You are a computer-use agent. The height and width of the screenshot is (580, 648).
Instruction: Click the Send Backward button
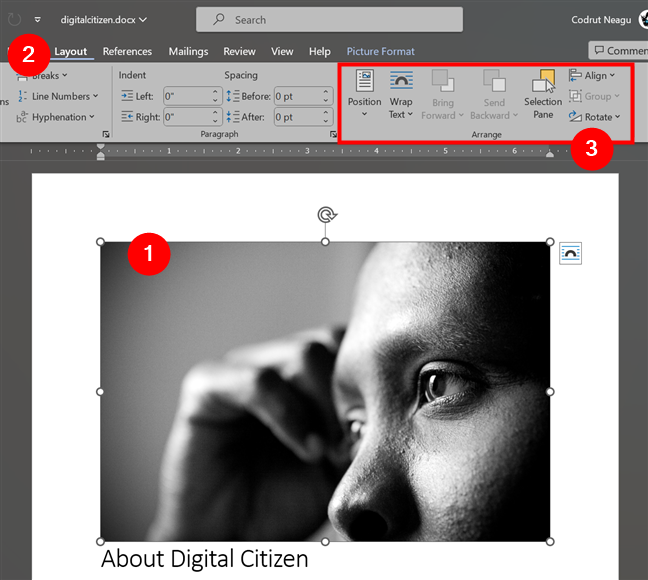click(494, 94)
